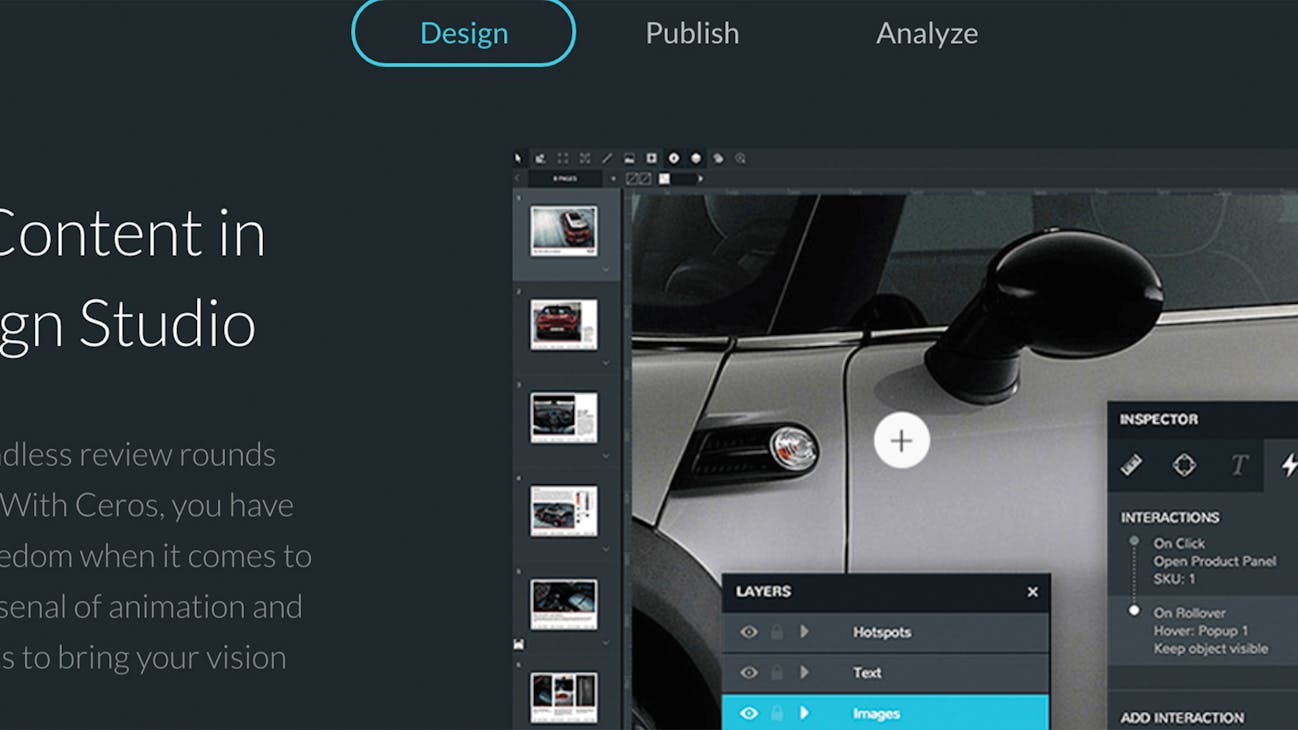Image resolution: width=1298 pixels, height=730 pixels.
Task: Click the Hotspots layer name
Action: pos(881,632)
